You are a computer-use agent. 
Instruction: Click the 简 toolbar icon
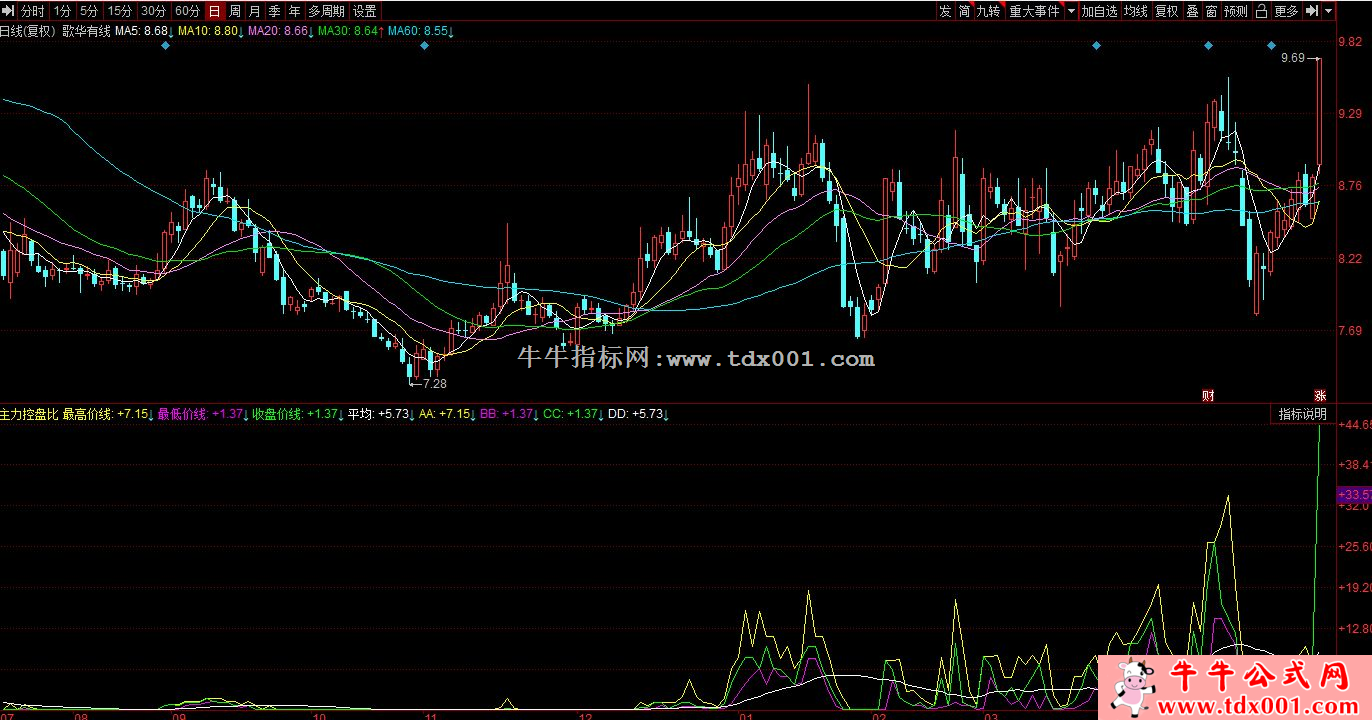point(964,11)
